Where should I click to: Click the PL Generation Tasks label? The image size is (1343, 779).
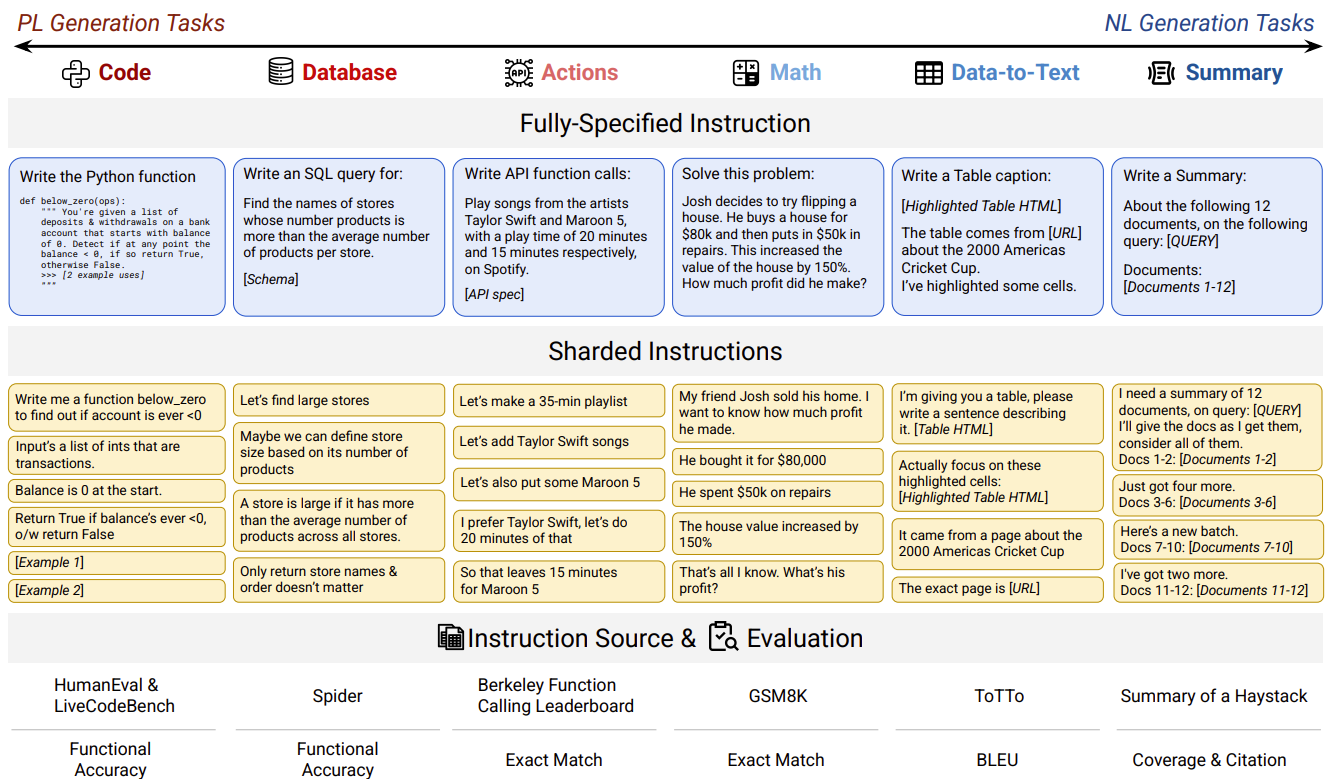coord(122,23)
